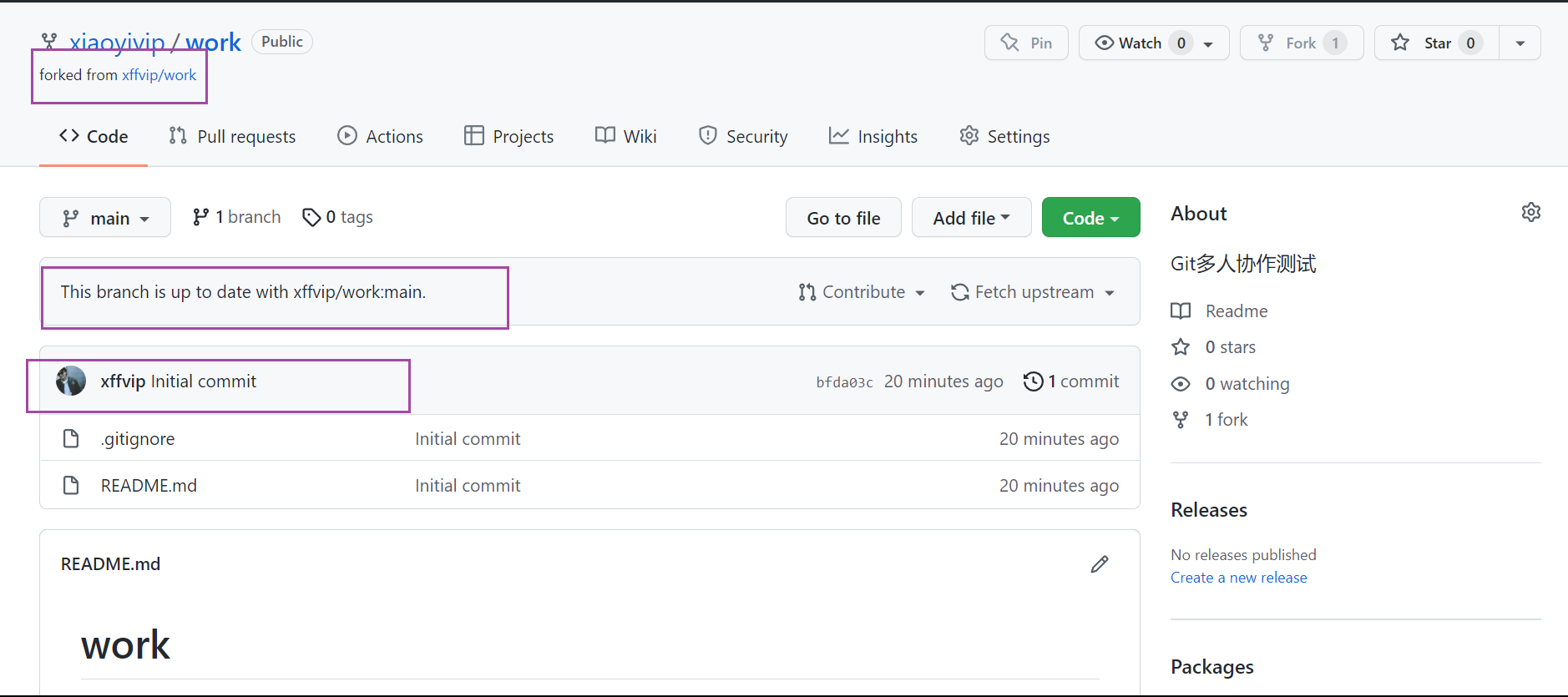Click the 20 minutes ago timestamp in README.md row

1059,486
